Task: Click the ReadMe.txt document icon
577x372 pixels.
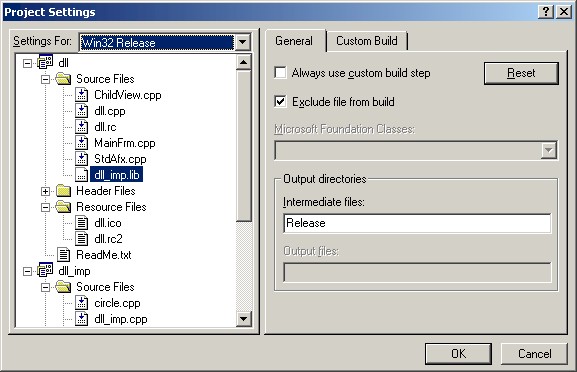Action: (63, 255)
